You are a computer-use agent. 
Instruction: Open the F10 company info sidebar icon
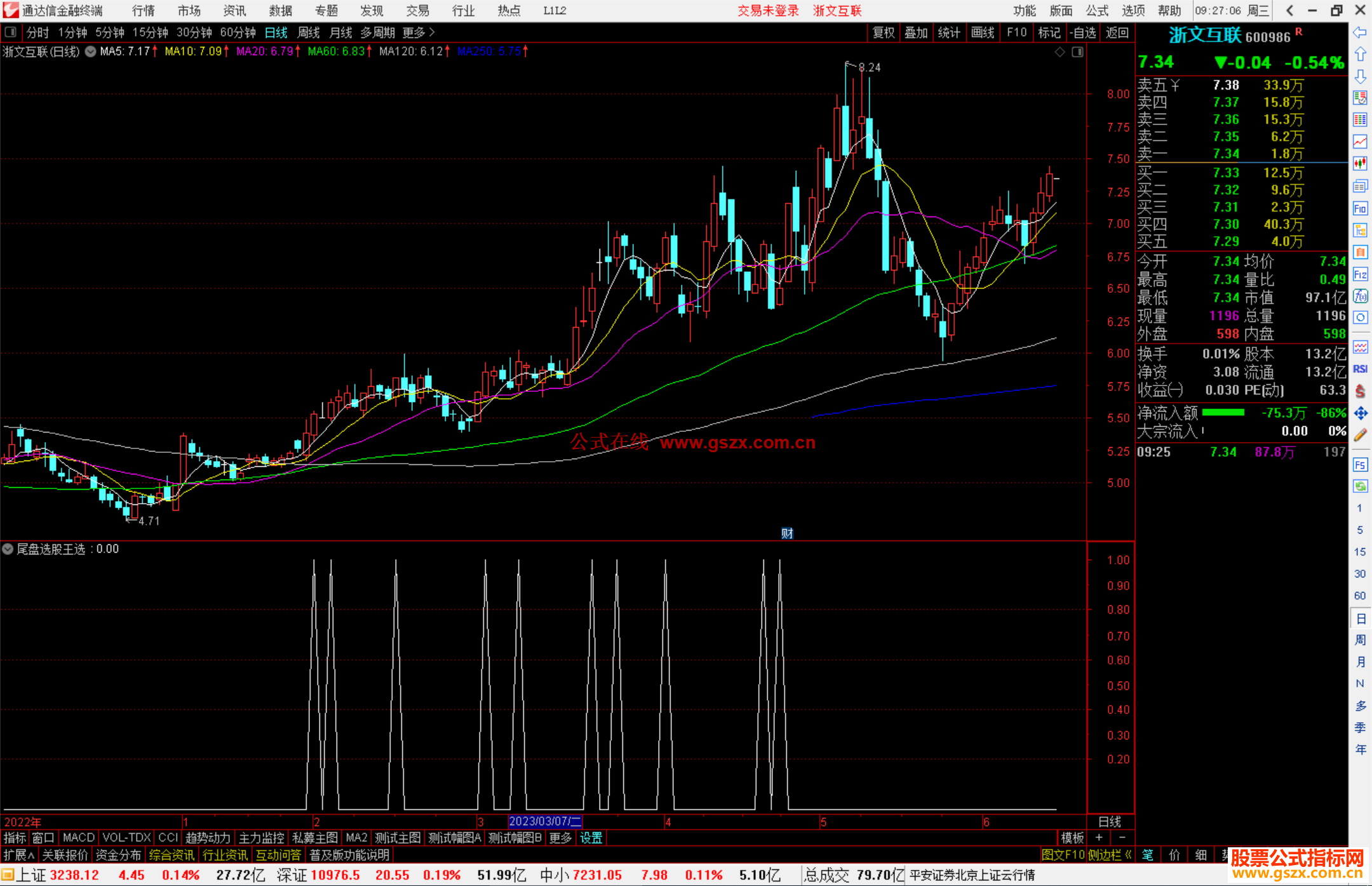(x=1360, y=208)
